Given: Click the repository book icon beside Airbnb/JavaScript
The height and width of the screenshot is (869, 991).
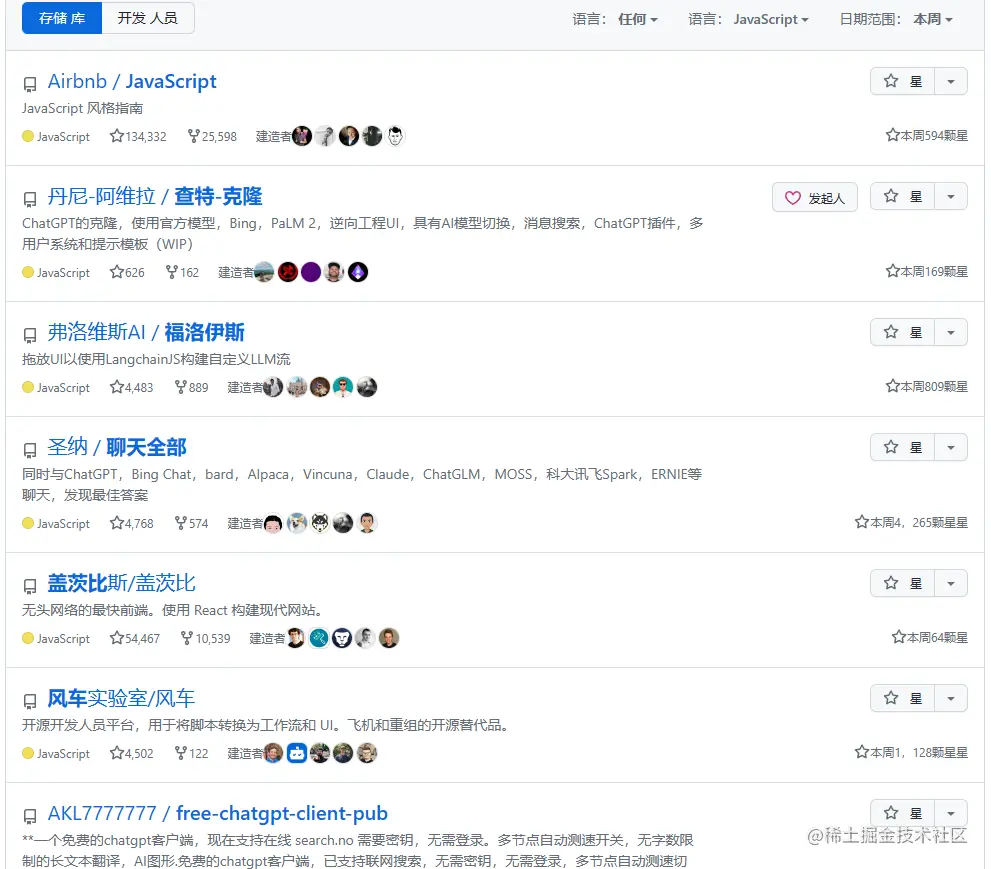Looking at the screenshot, I should click(29, 84).
